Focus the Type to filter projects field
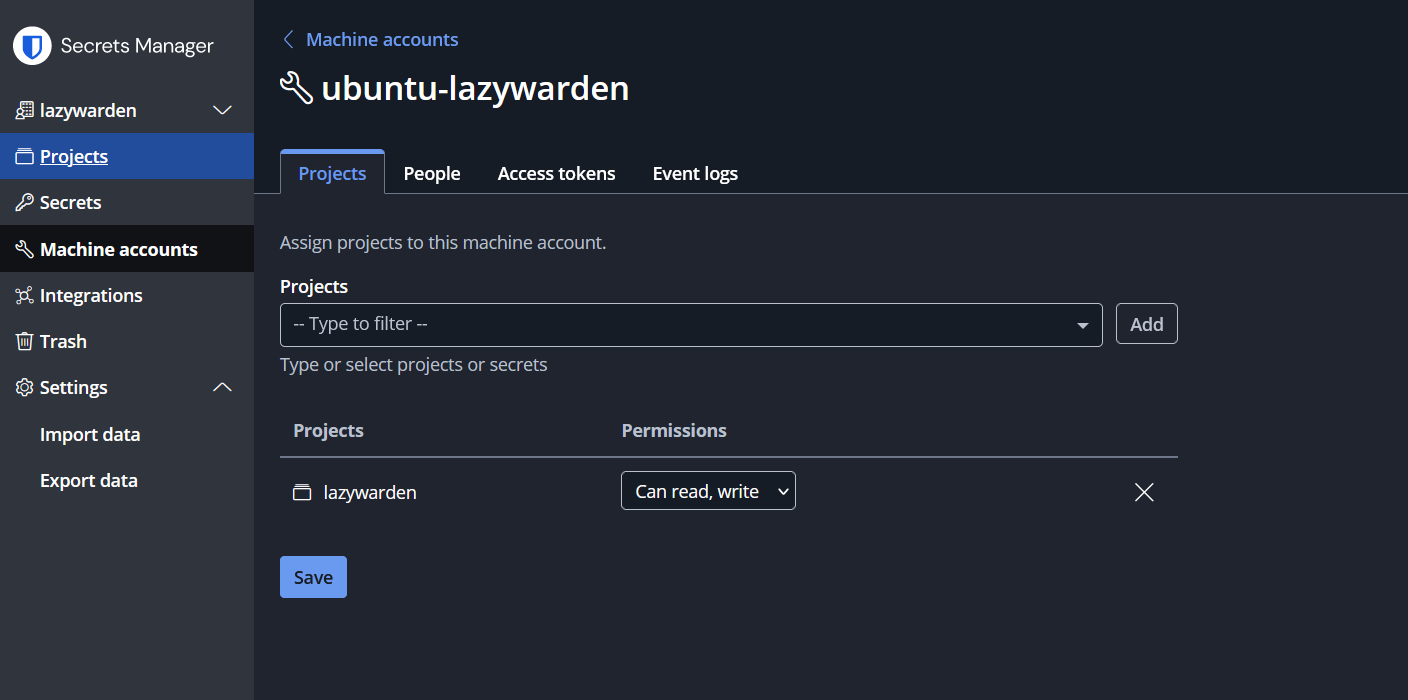The image size is (1408, 700). (691, 325)
